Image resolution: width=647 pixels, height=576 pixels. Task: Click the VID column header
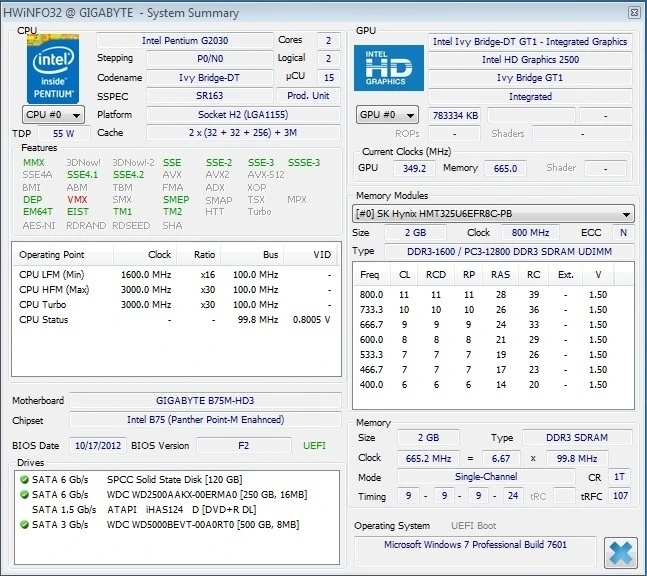click(311, 255)
